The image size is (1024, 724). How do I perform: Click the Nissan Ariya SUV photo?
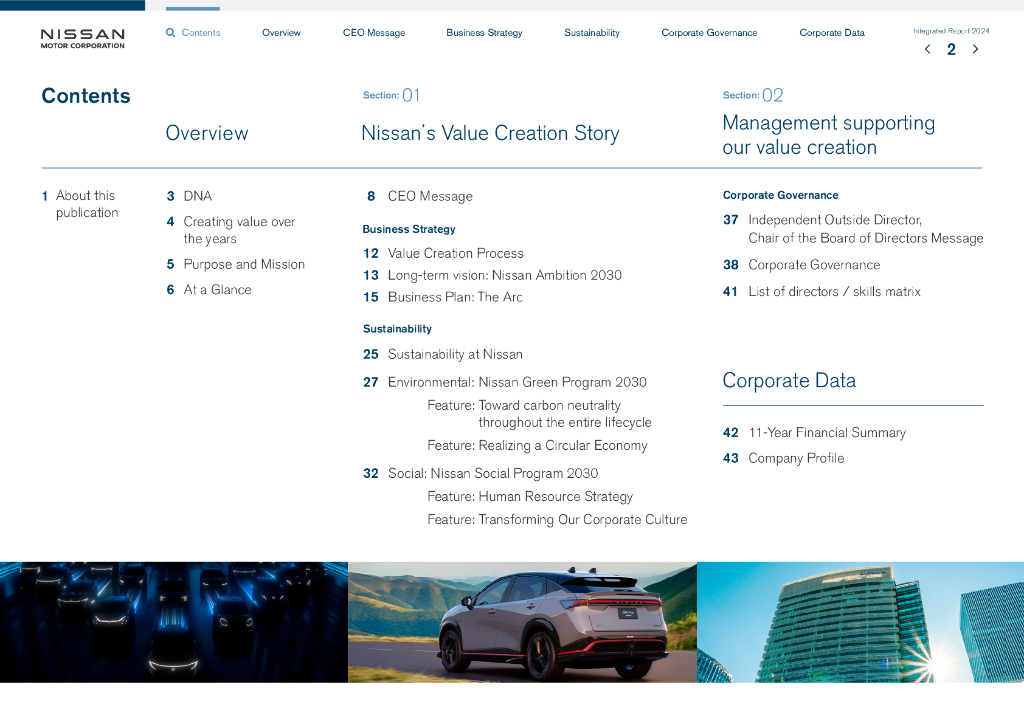point(522,622)
